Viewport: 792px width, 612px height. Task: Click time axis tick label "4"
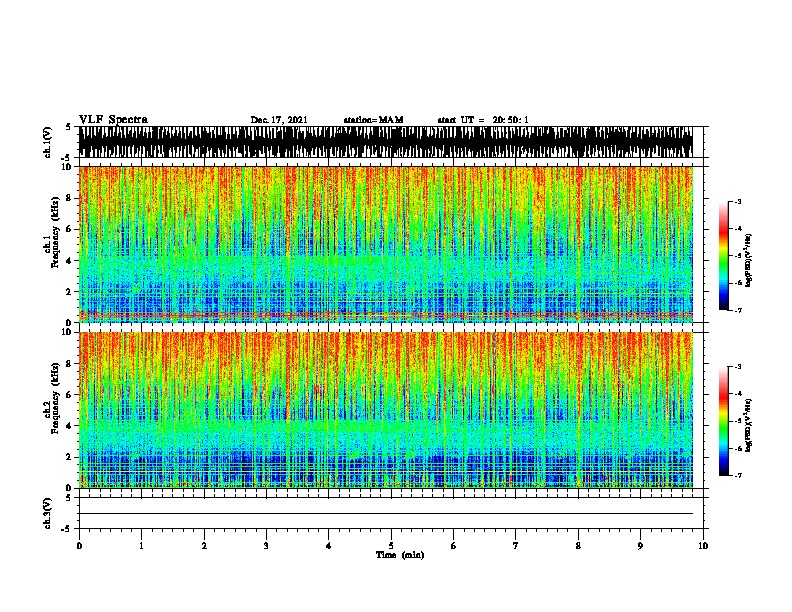(329, 546)
